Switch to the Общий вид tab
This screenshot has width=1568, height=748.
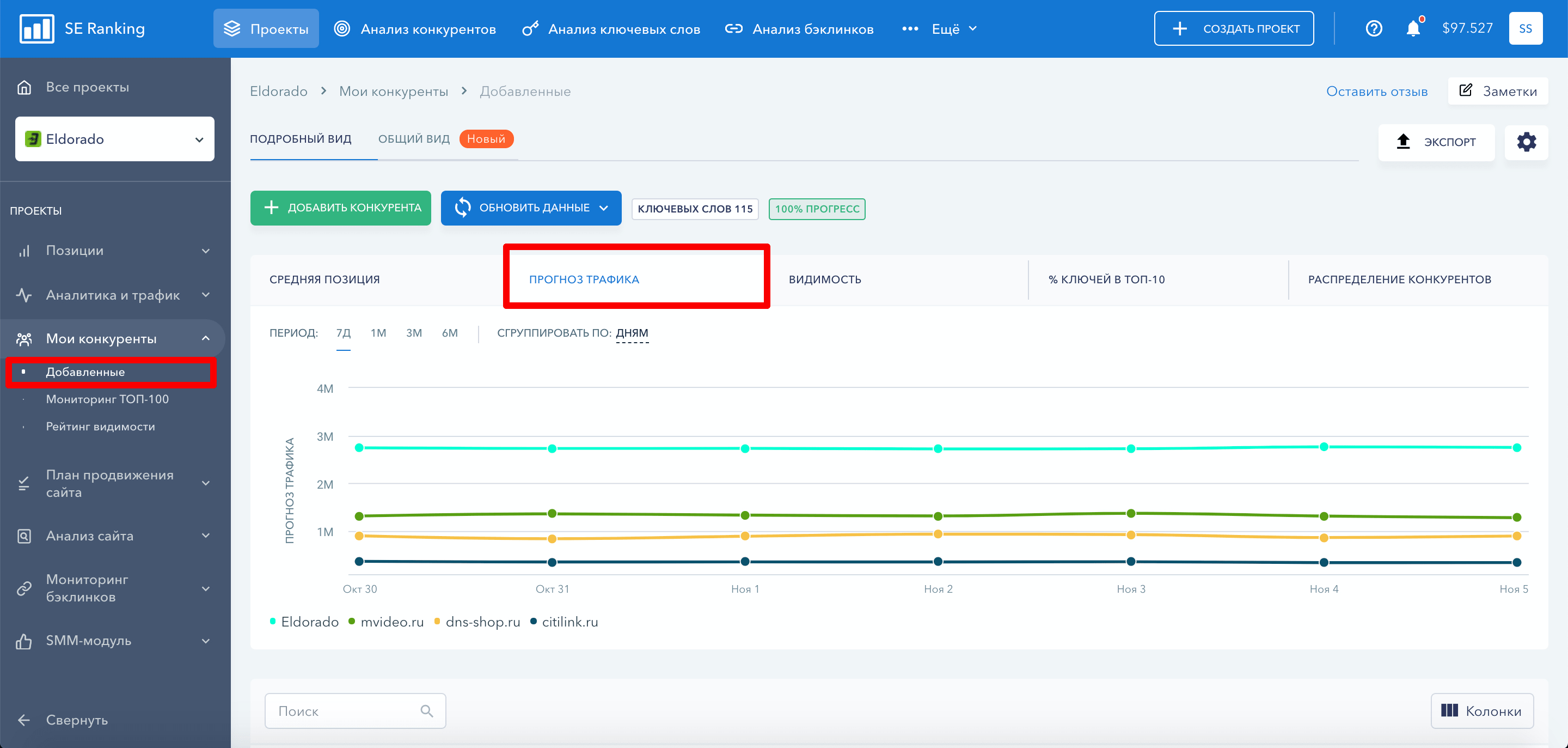(414, 139)
